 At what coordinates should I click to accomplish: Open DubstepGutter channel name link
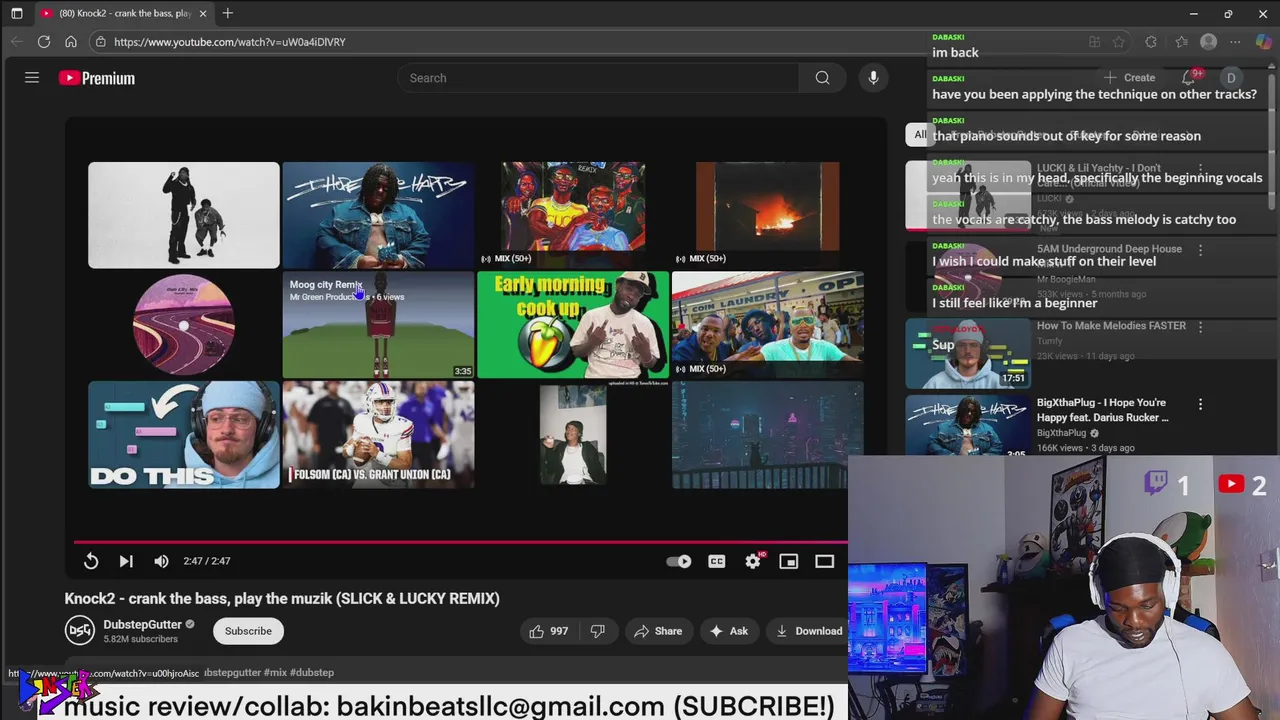[x=142, y=624]
